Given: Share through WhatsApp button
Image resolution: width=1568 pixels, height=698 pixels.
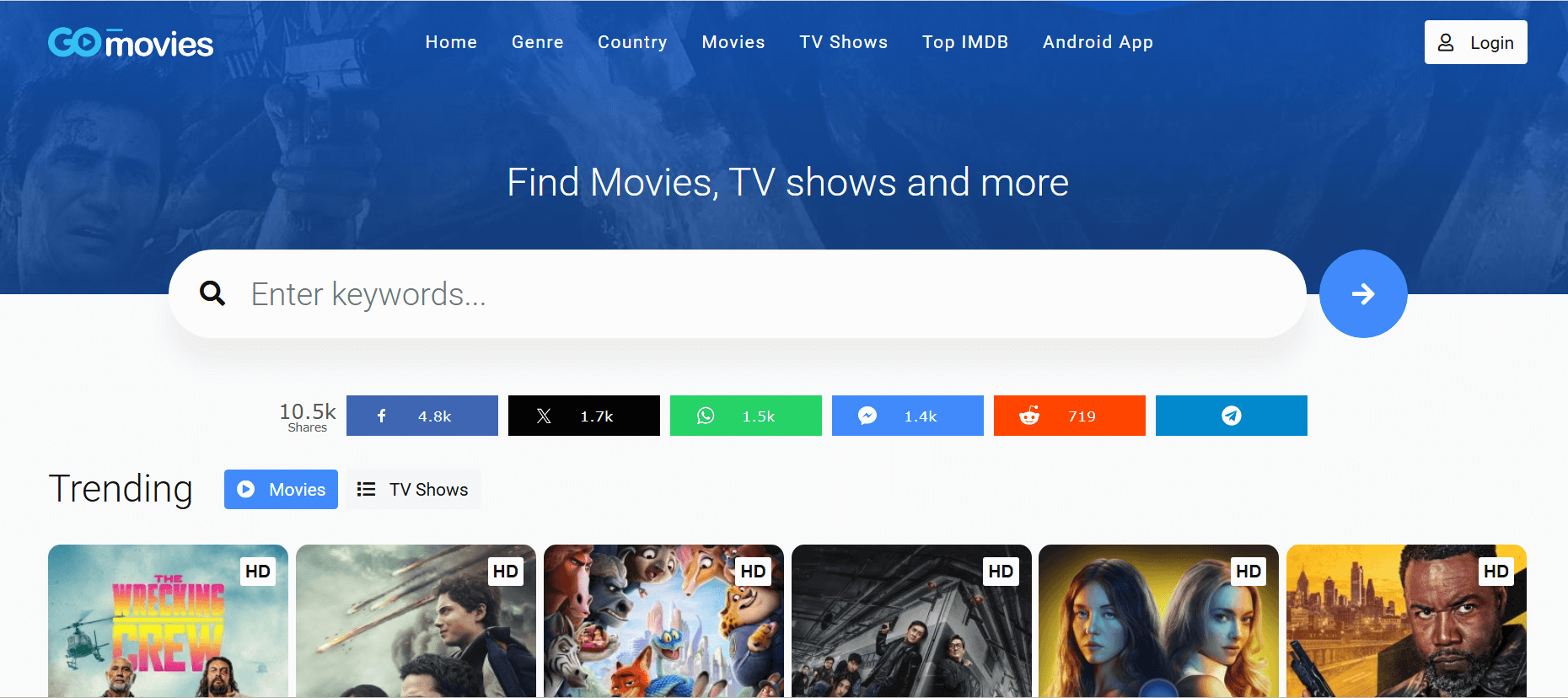Looking at the screenshot, I should (745, 416).
